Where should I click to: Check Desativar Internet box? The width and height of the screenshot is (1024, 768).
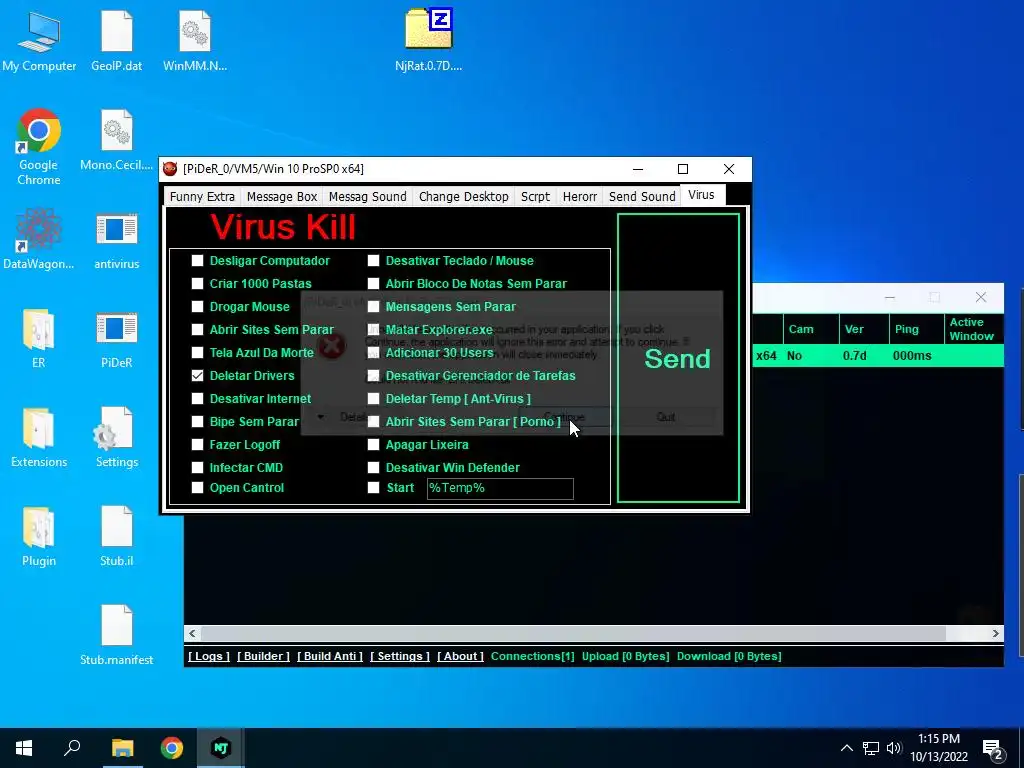pyautogui.click(x=197, y=398)
